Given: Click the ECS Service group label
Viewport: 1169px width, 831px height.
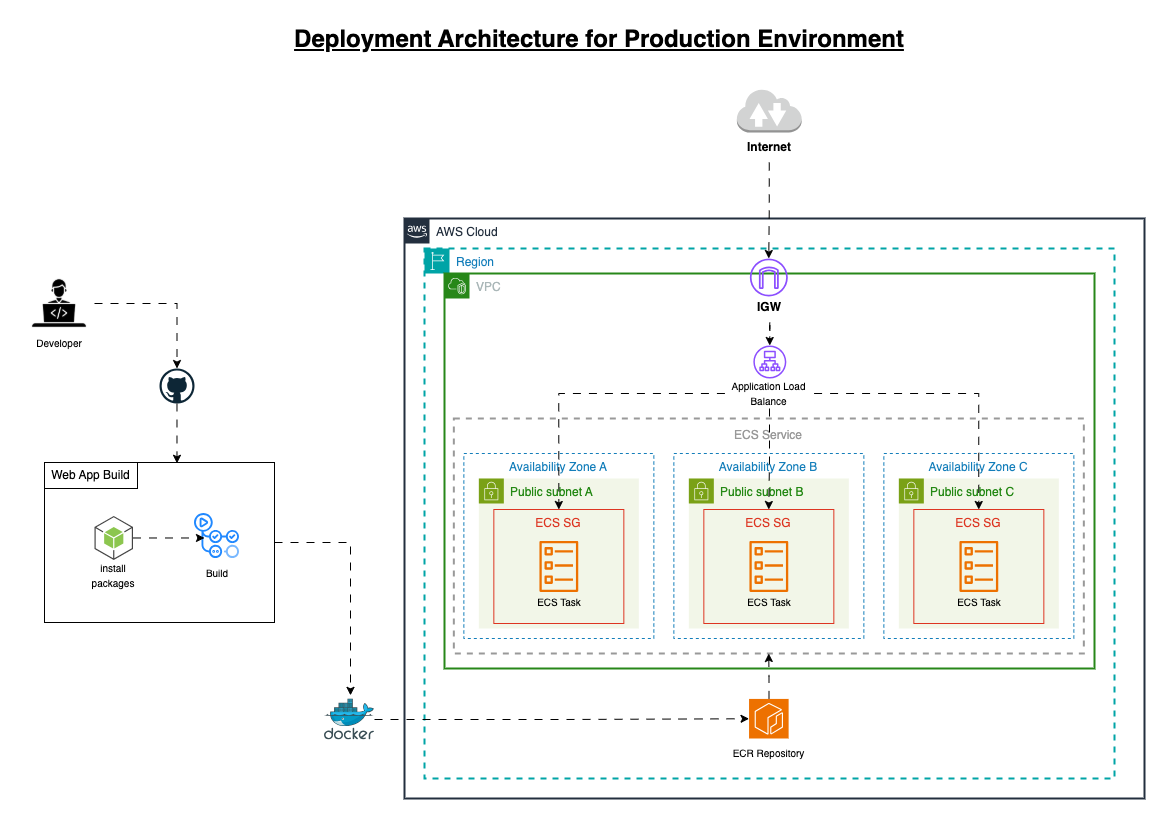Looking at the screenshot, I should pyautogui.click(x=768, y=435).
